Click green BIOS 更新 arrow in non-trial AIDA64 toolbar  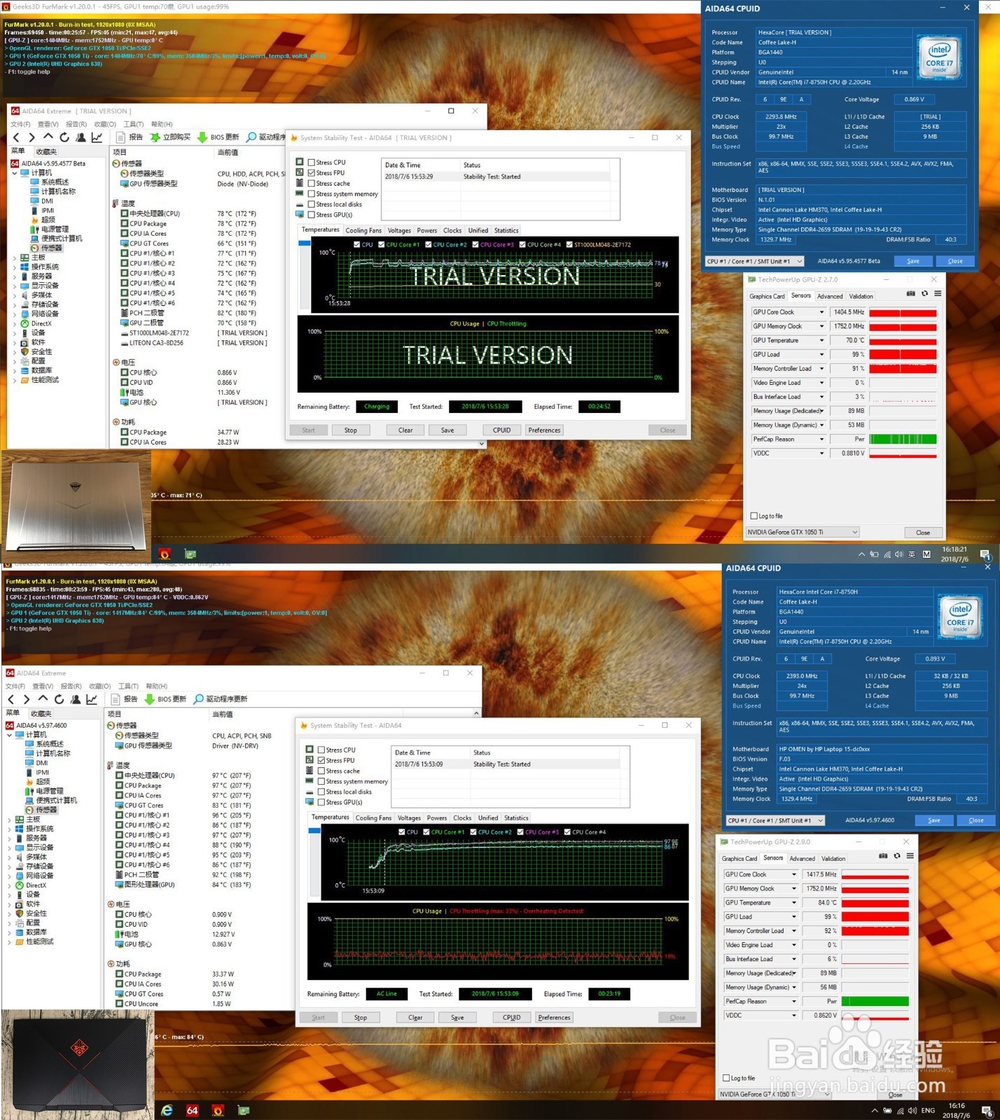pyautogui.click(x=149, y=699)
